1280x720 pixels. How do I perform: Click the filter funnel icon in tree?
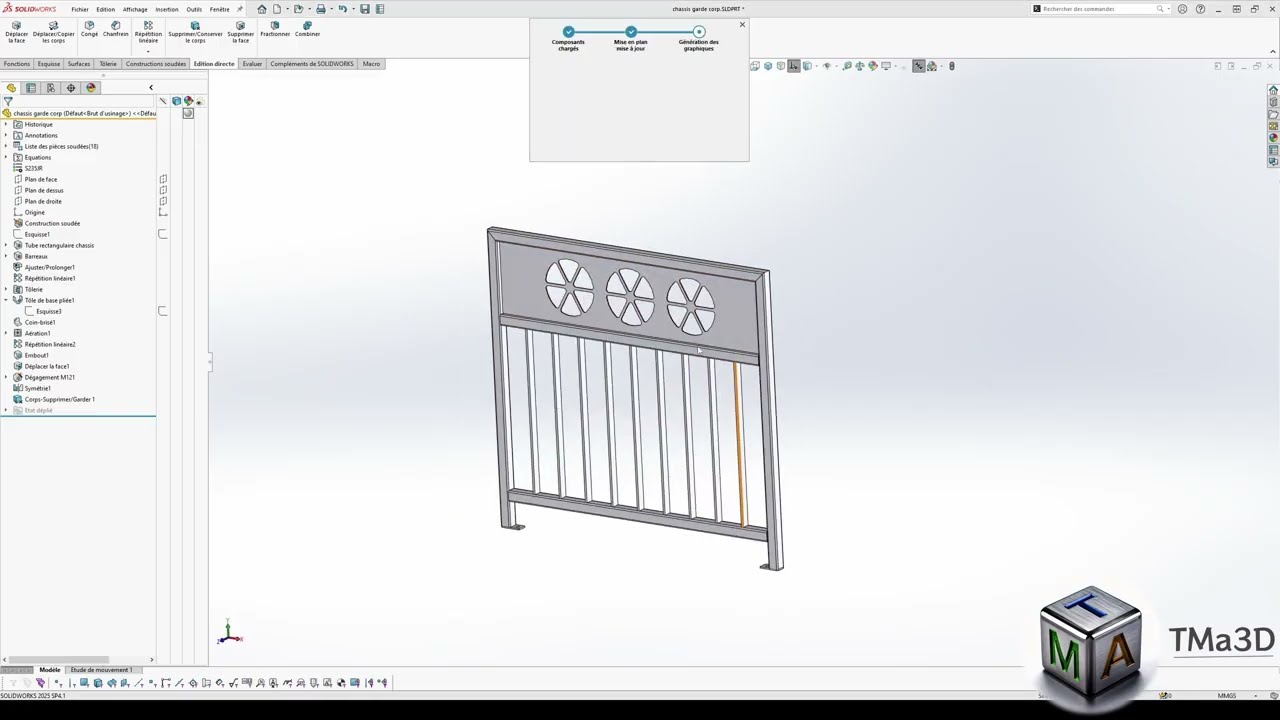pos(8,101)
